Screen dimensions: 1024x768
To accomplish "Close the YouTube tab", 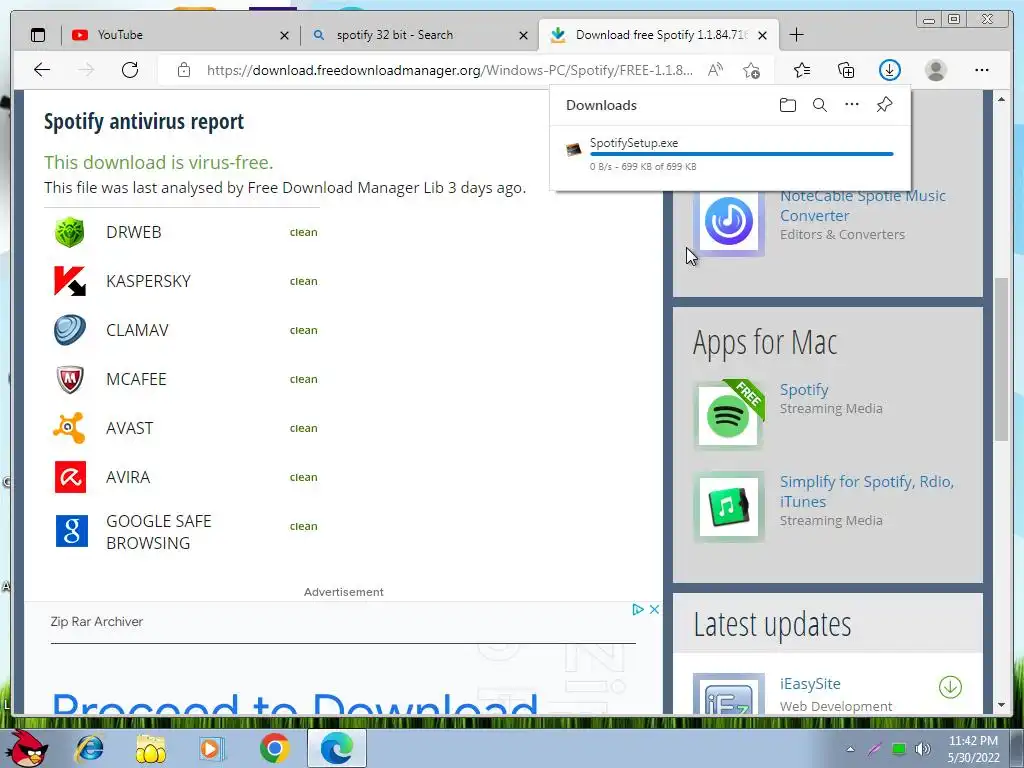I will (x=284, y=35).
